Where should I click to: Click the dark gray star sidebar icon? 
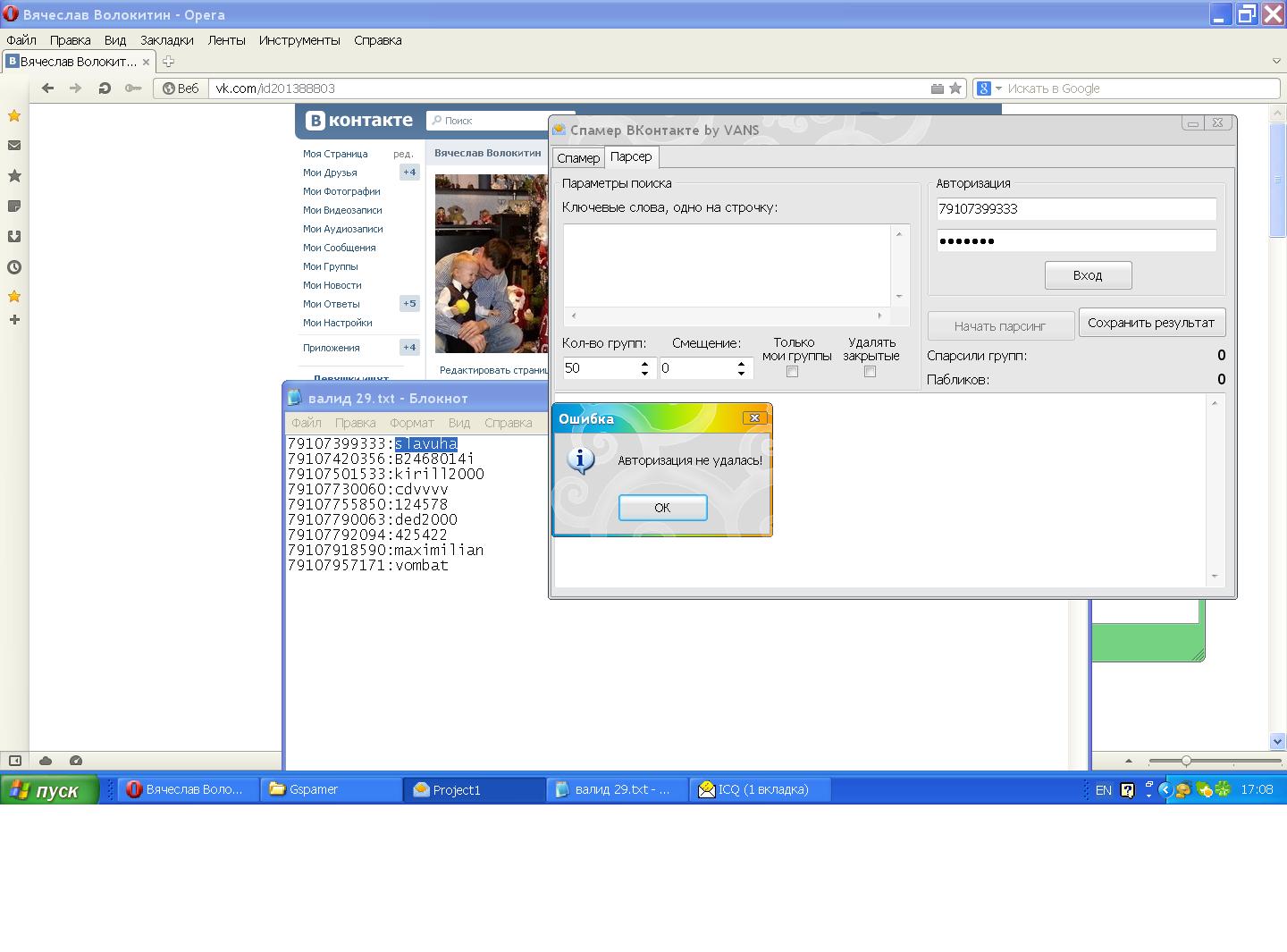[x=14, y=176]
